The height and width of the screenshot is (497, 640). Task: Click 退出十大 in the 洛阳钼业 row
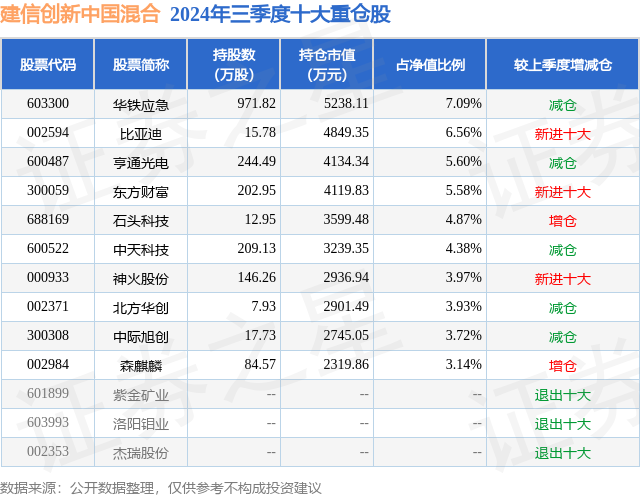[x=563, y=424]
